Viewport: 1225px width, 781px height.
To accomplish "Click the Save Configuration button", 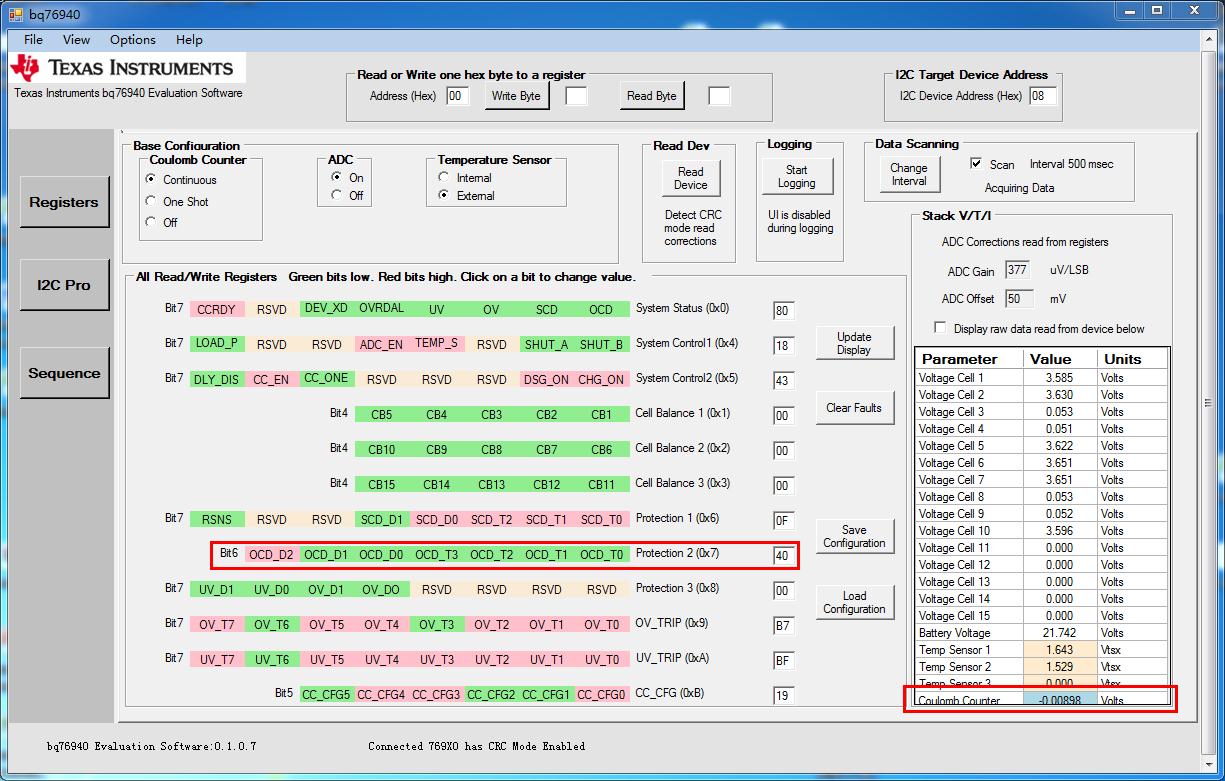I will point(854,536).
